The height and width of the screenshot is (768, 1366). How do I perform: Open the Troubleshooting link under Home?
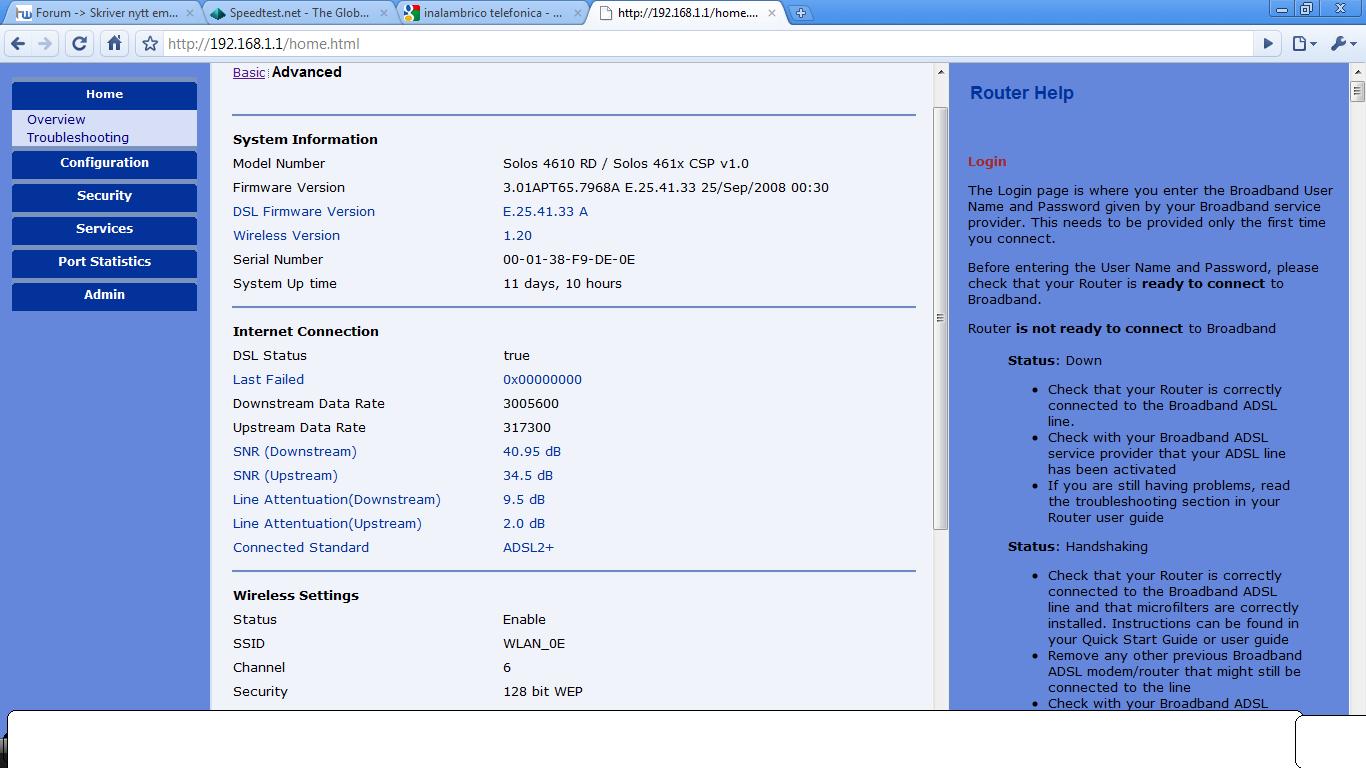click(x=78, y=137)
